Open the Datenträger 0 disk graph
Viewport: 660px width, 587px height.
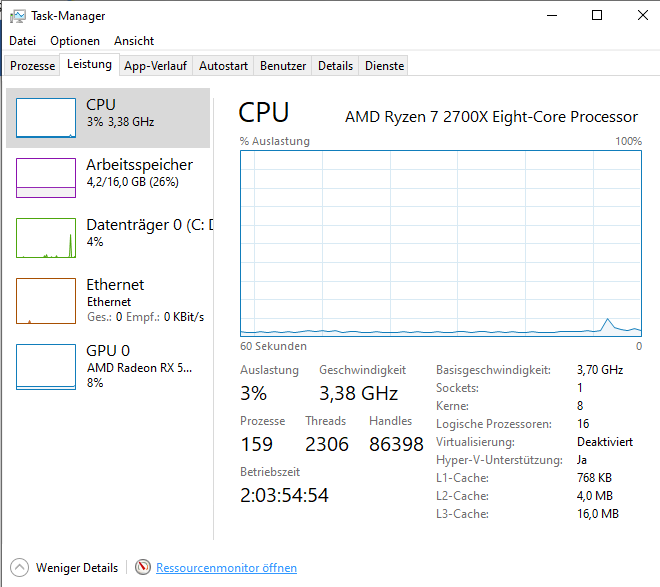click(x=46, y=238)
